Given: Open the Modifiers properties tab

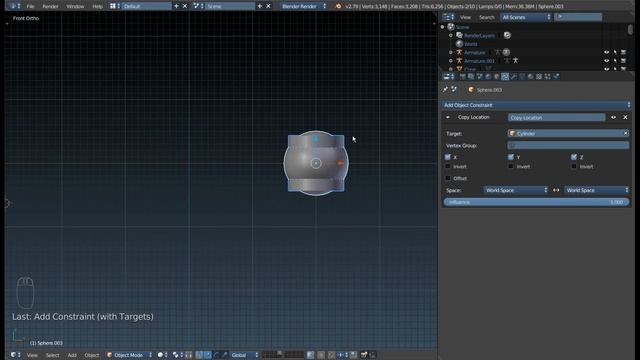Looking at the screenshot, I should pyautogui.click(x=513, y=76).
